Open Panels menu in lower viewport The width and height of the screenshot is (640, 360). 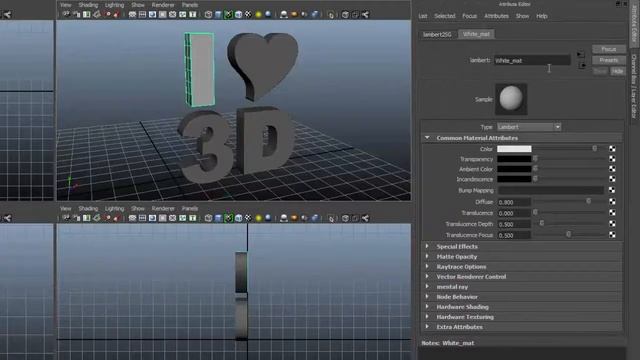pyautogui.click(x=190, y=208)
